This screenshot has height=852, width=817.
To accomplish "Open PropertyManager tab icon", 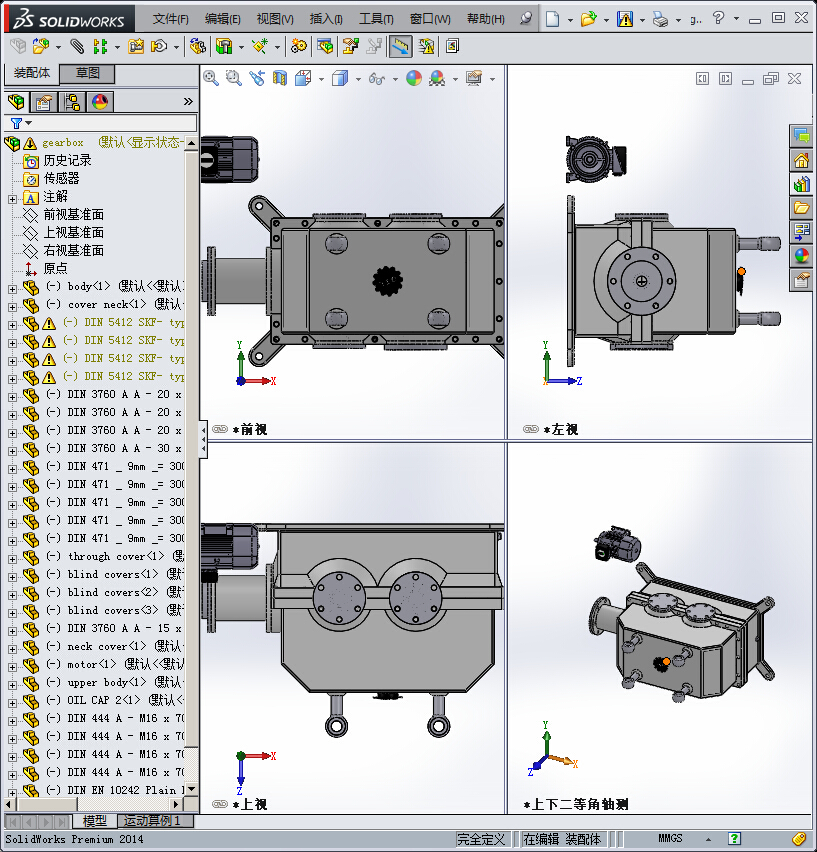I will coord(43,102).
